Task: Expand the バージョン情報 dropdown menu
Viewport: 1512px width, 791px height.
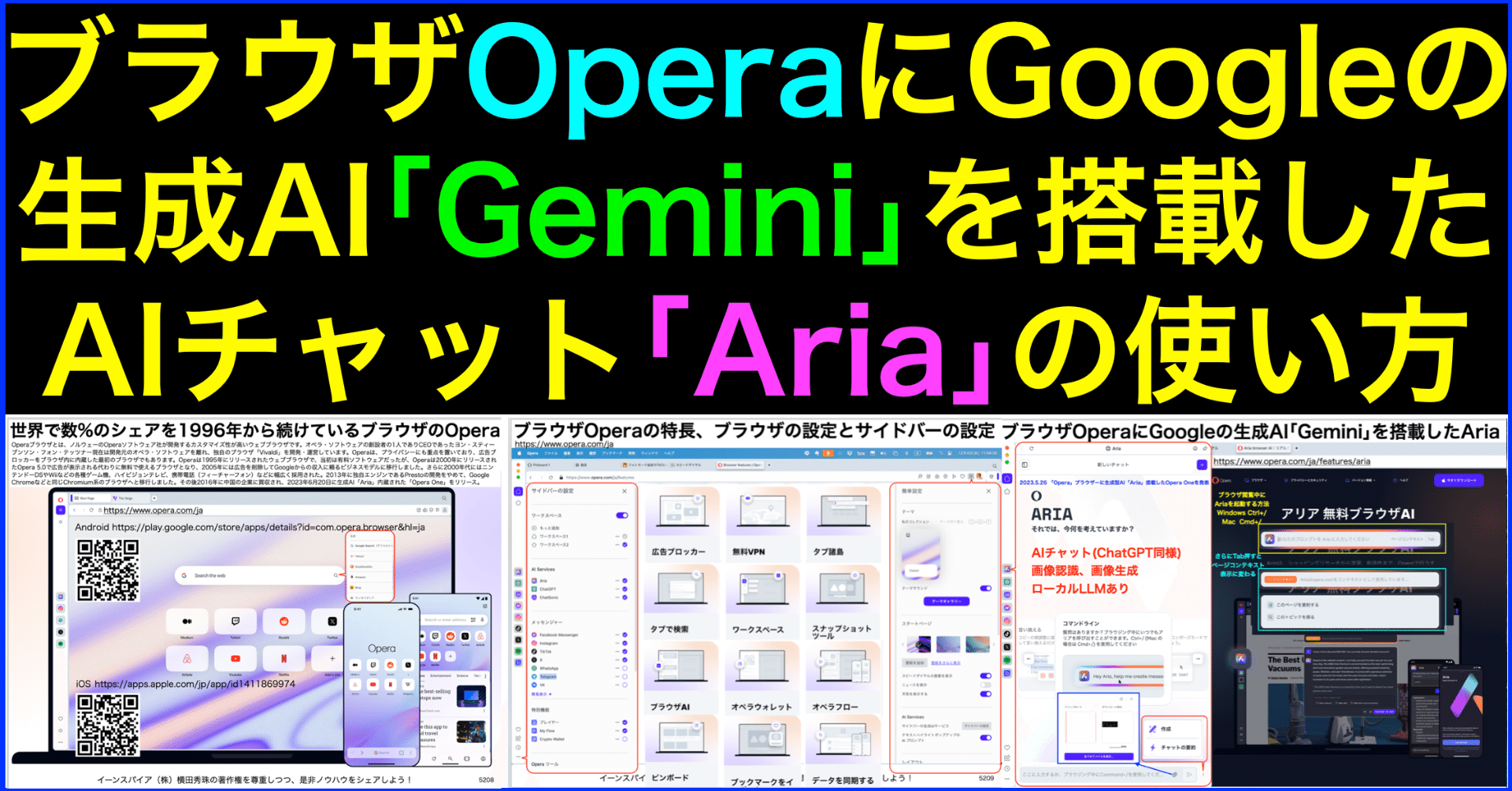Action: [x=1362, y=480]
